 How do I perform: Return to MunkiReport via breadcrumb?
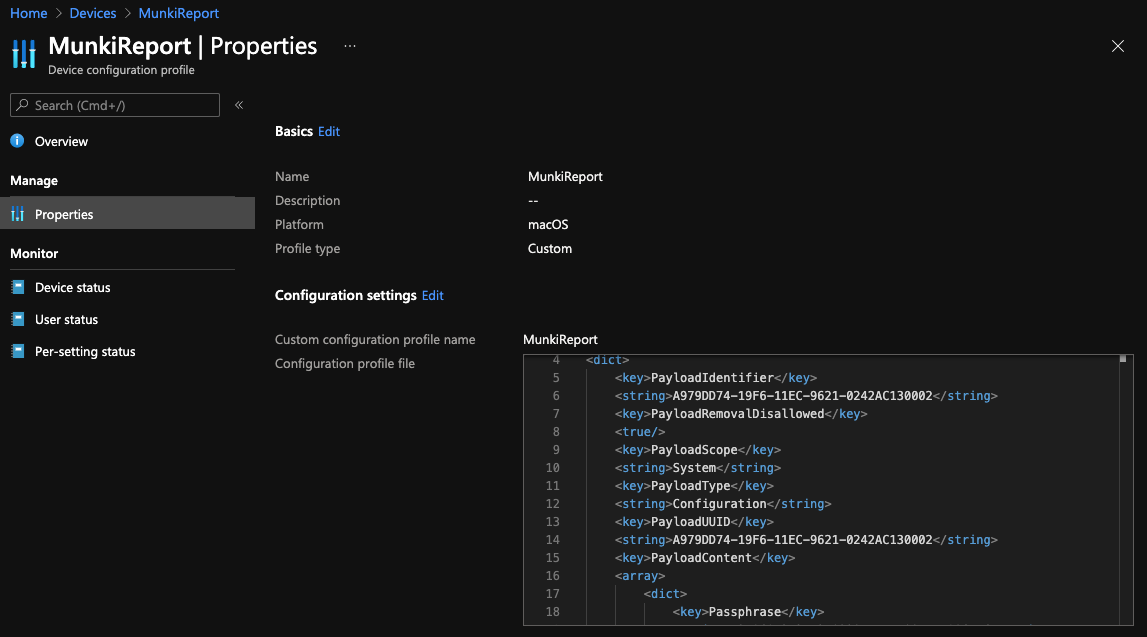pos(178,13)
